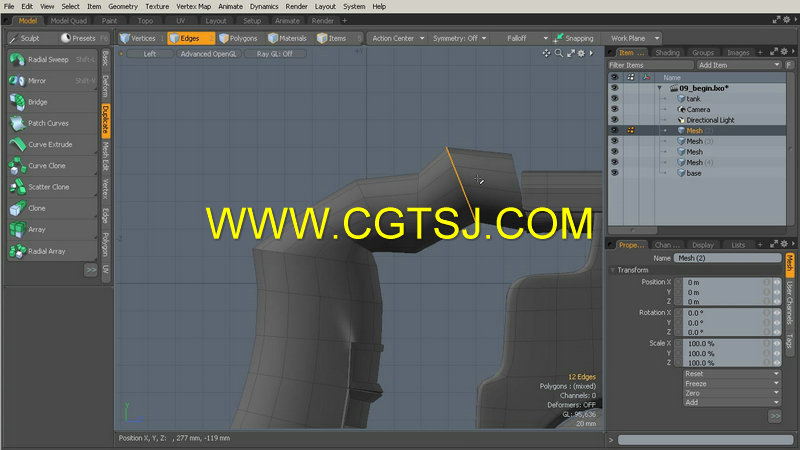Select the Array tool
The image size is (800, 450).
(x=52, y=230)
